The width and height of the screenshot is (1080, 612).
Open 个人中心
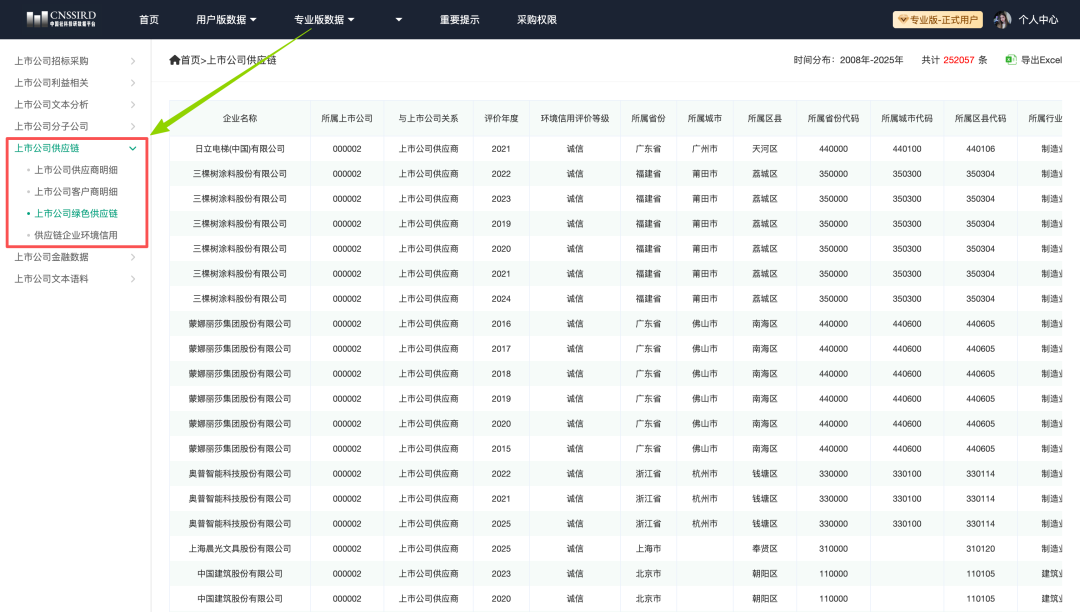point(1038,20)
